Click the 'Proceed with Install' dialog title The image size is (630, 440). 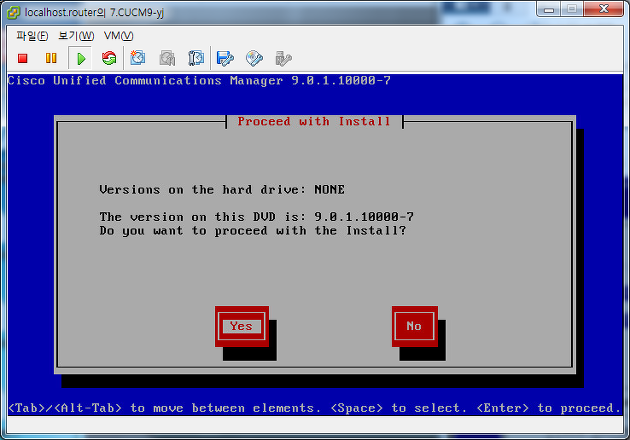click(314, 121)
